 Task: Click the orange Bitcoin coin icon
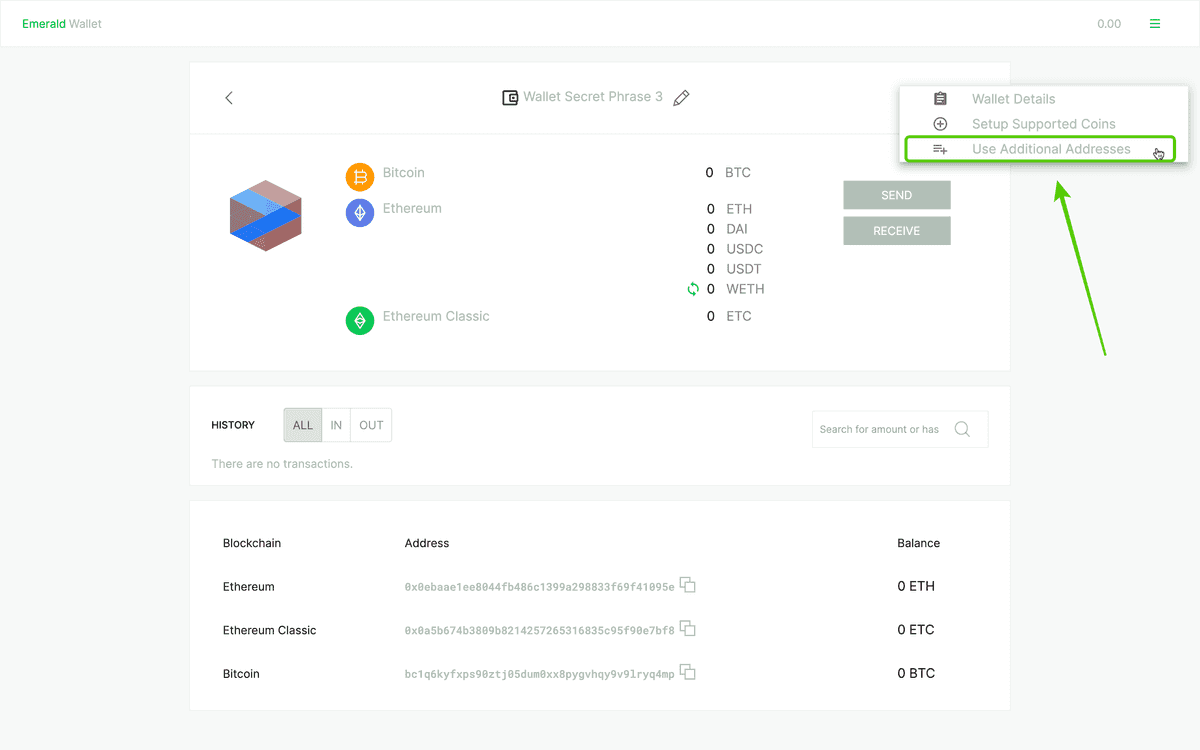click(360, 177)
